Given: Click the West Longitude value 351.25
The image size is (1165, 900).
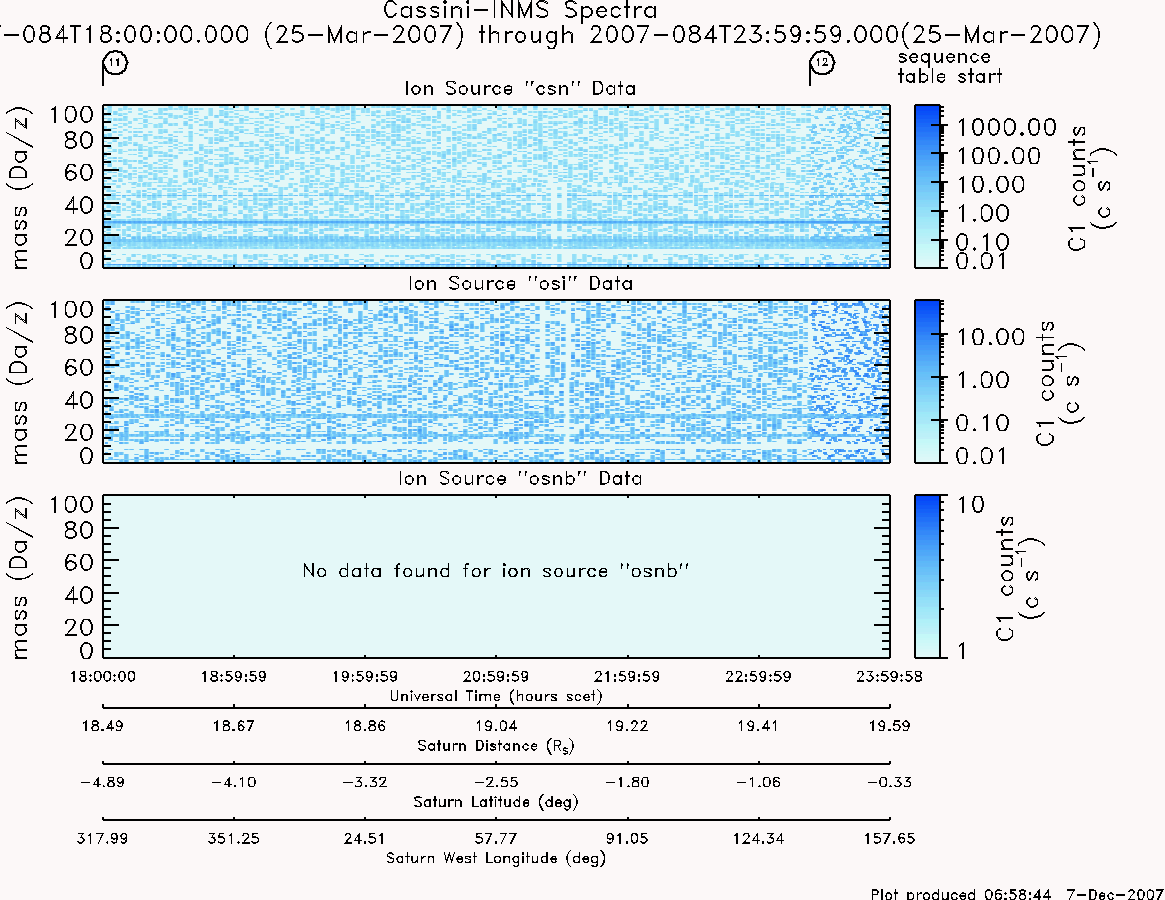Looking at the screenshot, I should coord(234,839).
